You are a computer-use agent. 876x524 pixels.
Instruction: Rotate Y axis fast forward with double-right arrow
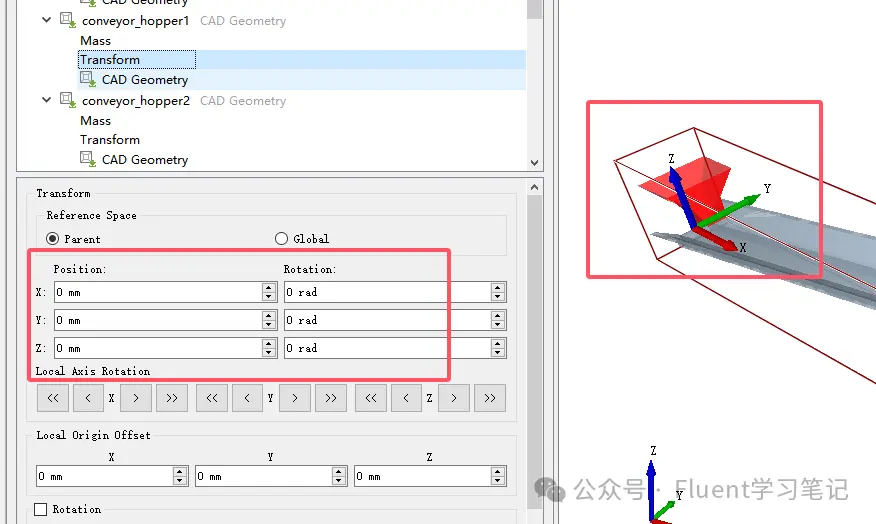[x=331, y=398]
